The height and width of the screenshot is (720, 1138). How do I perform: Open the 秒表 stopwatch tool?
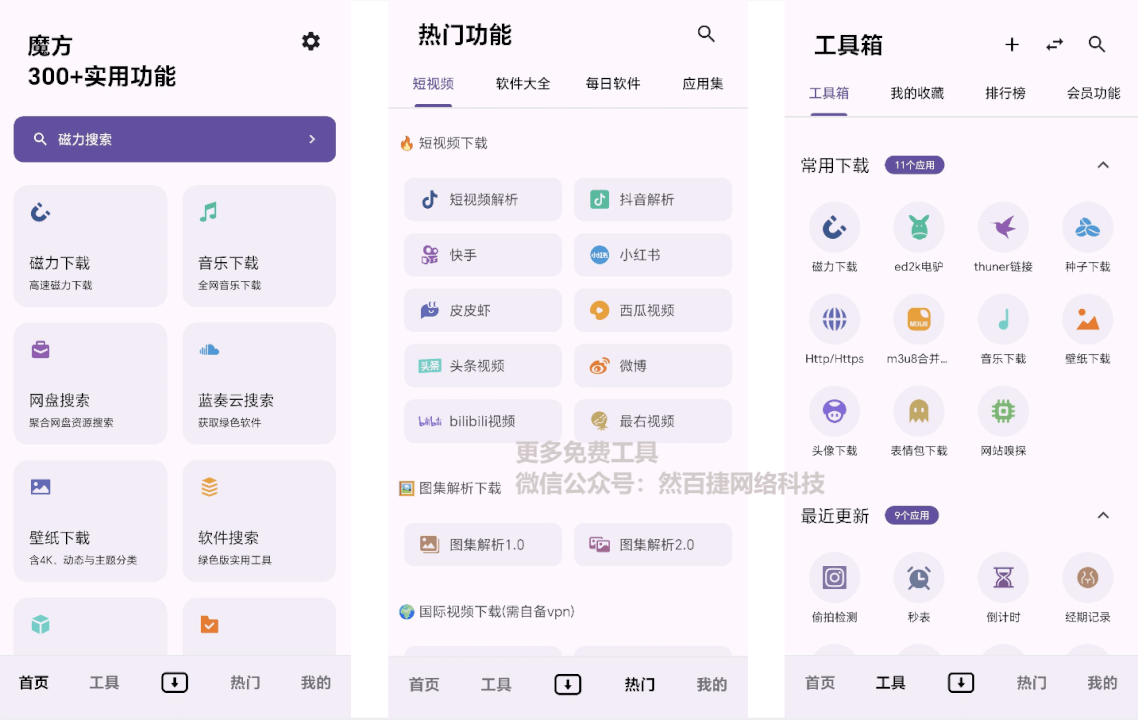[x=918, y=587]
